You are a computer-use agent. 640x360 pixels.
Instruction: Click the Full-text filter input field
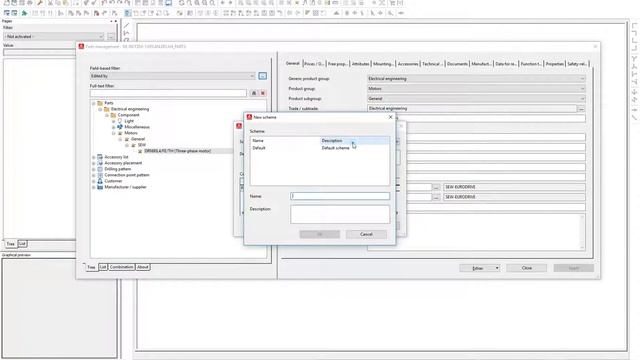pyautogui.click(x=168, y=93)
